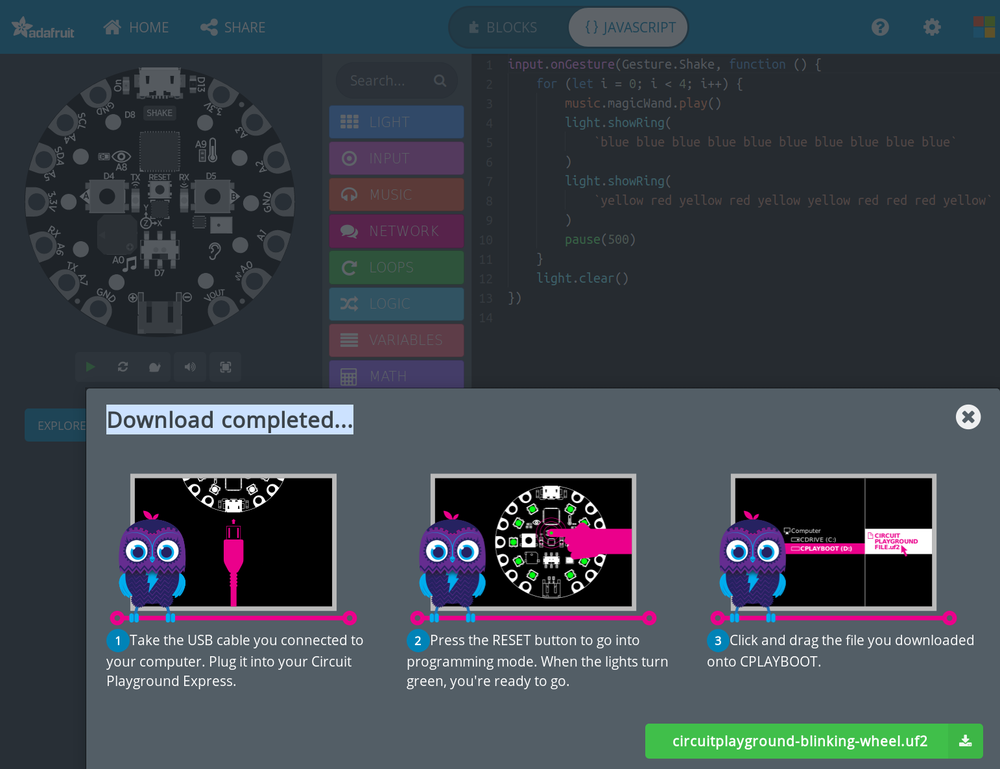Open the simulator in fullscreen
This screenshot has width=1000, height=769.
[225, 367]
